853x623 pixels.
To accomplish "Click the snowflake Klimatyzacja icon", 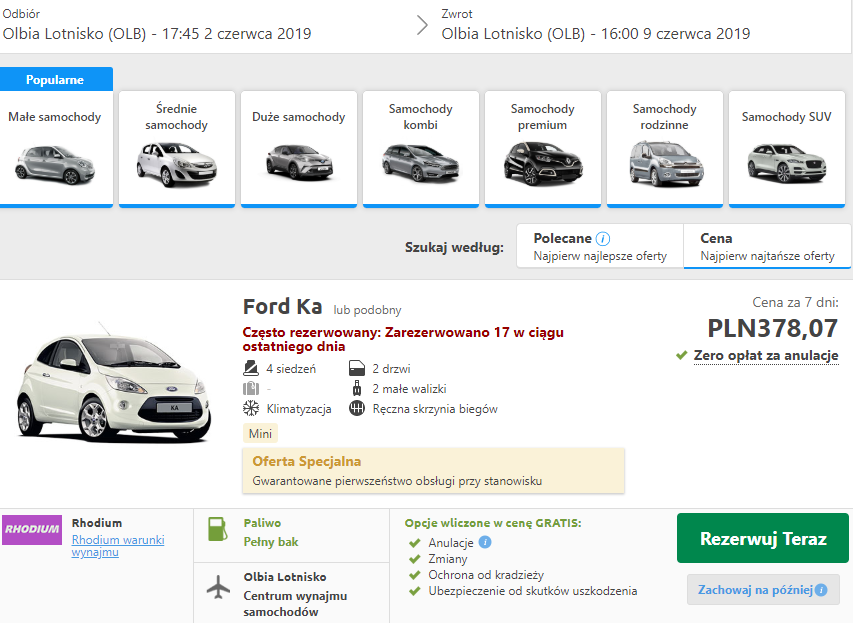I will (251, 409).
